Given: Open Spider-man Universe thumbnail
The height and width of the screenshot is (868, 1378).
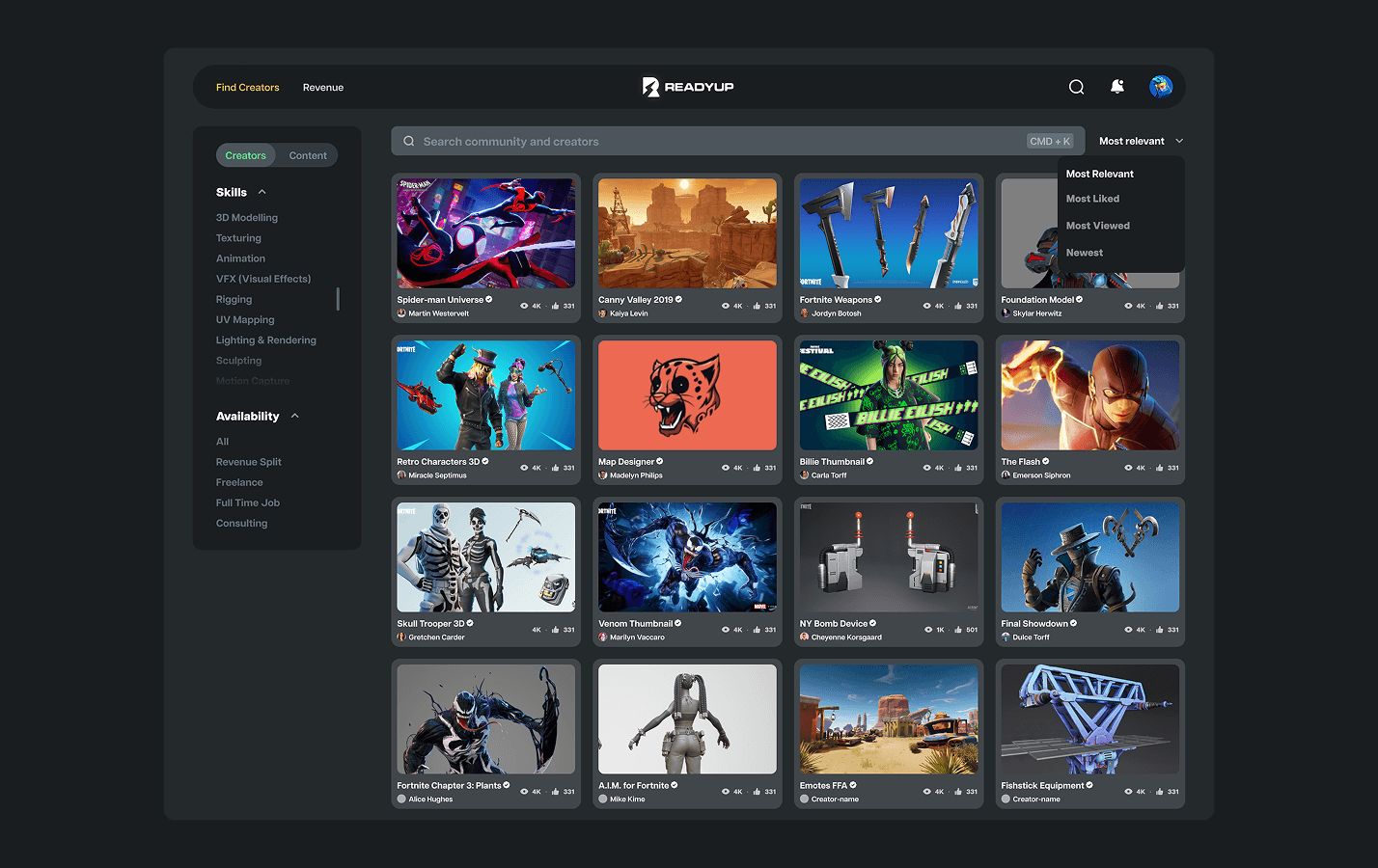Looking at the screenshot, I should click(x=485, y=233).
